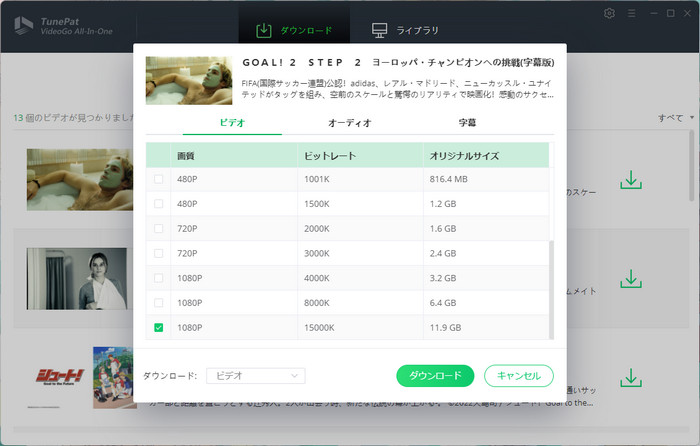Open the ダウンロード type dropdown showing ビデオ
This screenshot has width=700, height=446.
(x=256, y=376)
